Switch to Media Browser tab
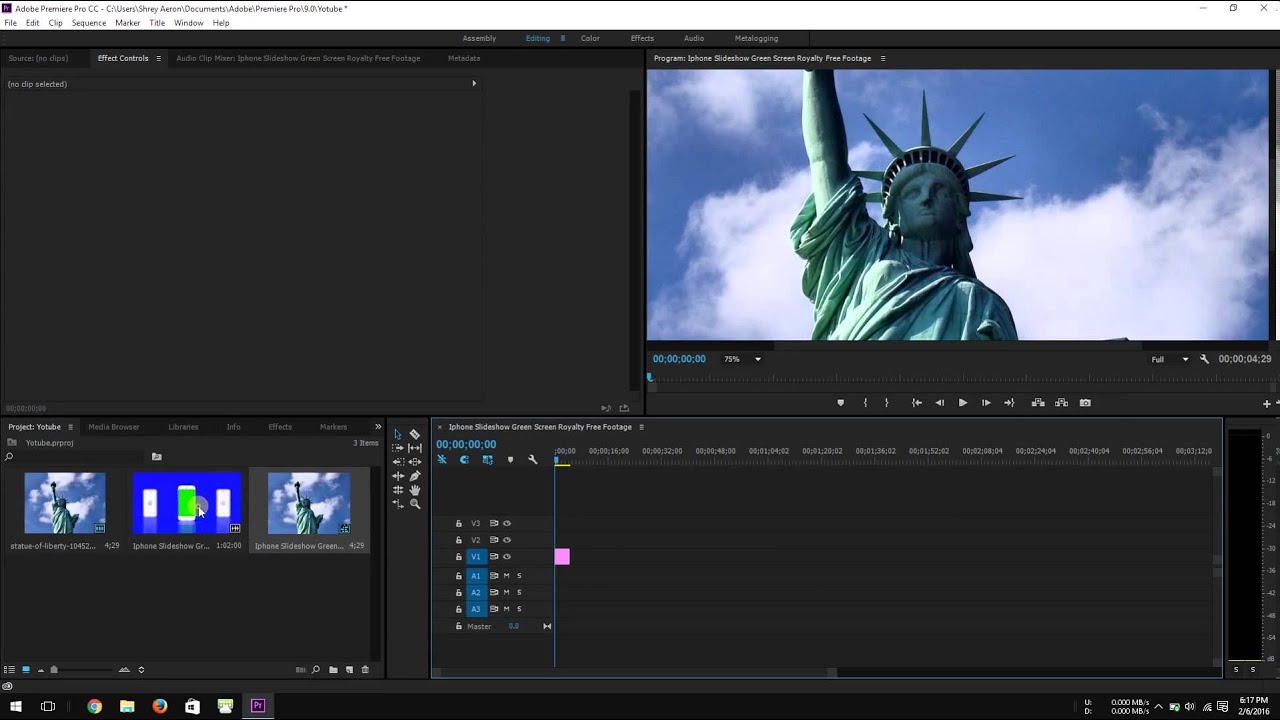1280x720 pixels. pos(114,427)
